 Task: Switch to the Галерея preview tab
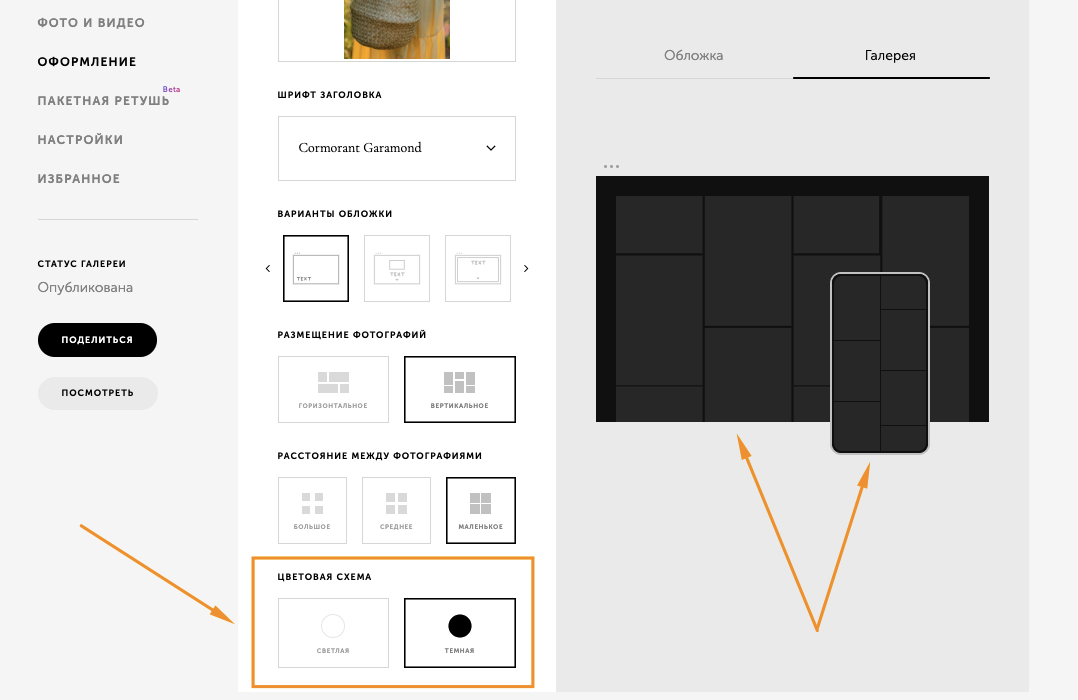(890, 56)
